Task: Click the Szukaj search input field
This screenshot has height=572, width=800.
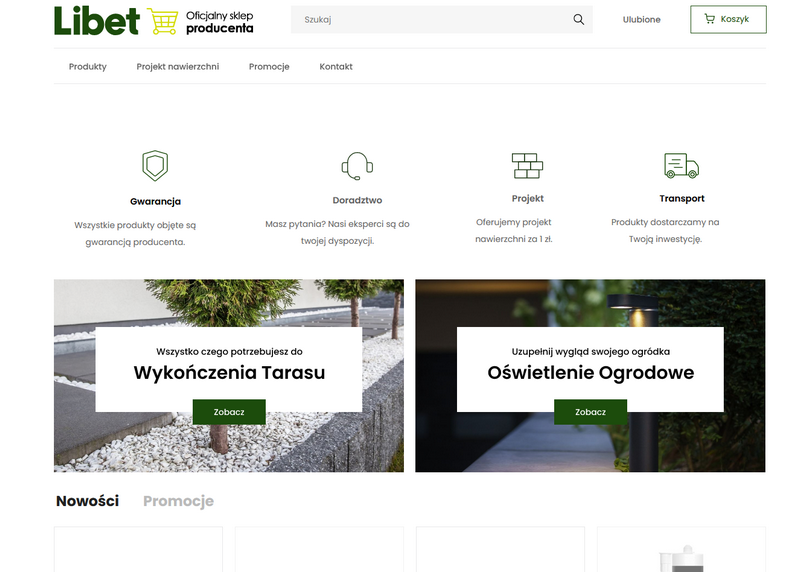Action: click(x=442, y=19)
